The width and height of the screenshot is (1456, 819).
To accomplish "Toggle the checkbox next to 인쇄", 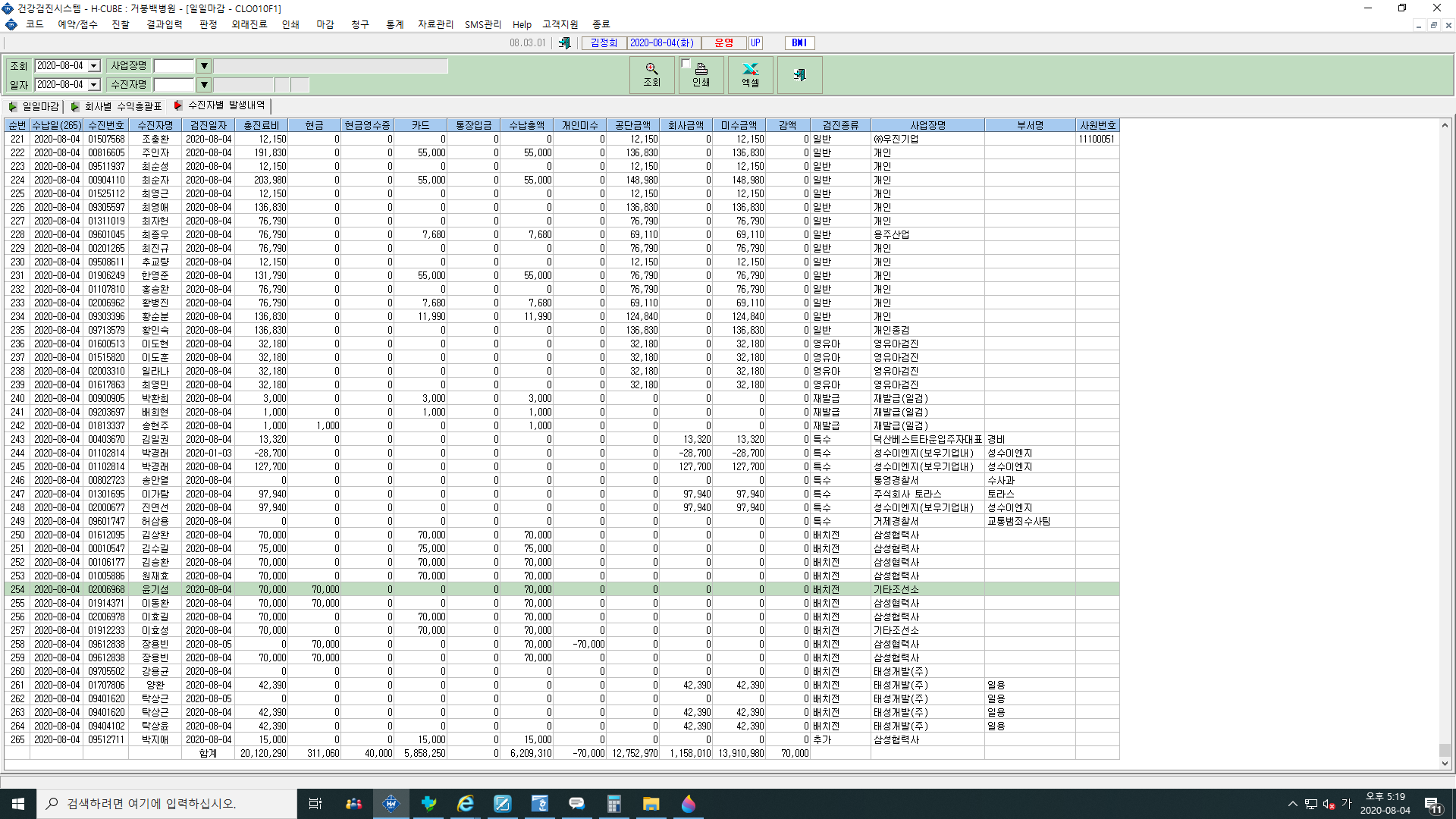I will [x=686, y=64].
